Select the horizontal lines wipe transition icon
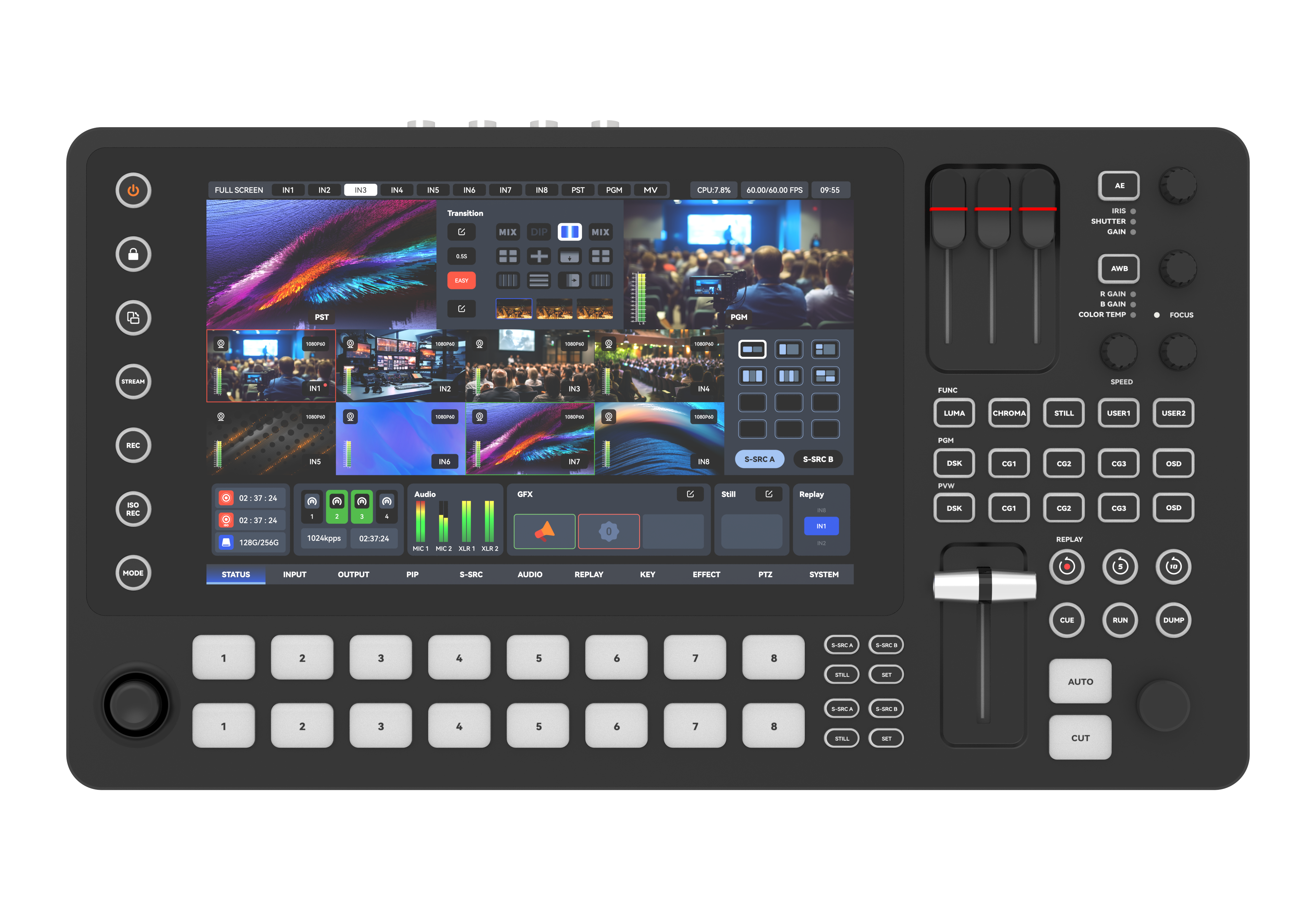The height and width of the screenshot is (905, 1316). tap(539, 280)
